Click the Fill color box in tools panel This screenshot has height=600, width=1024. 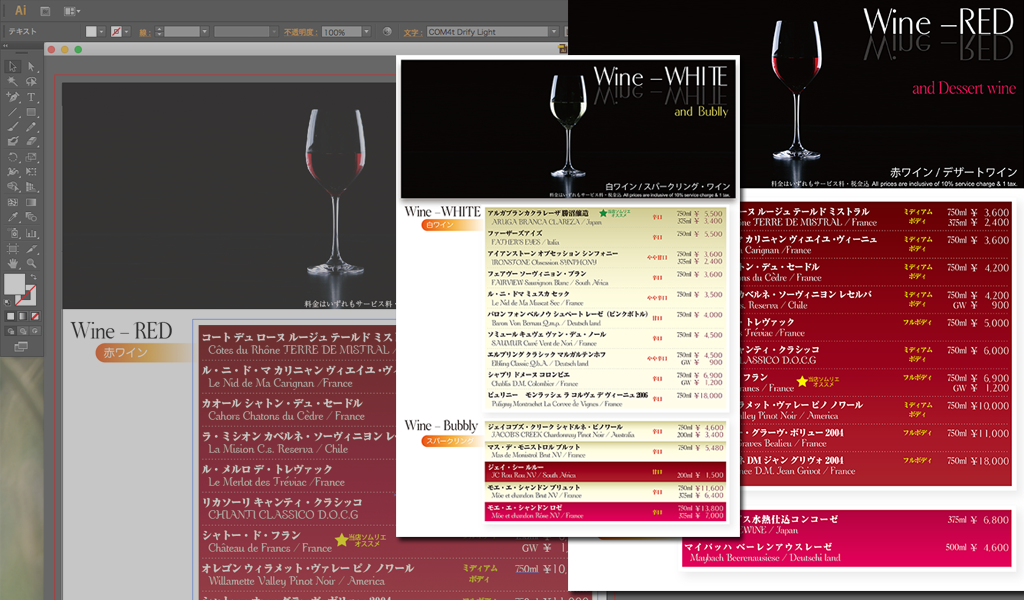coord(14,285)
